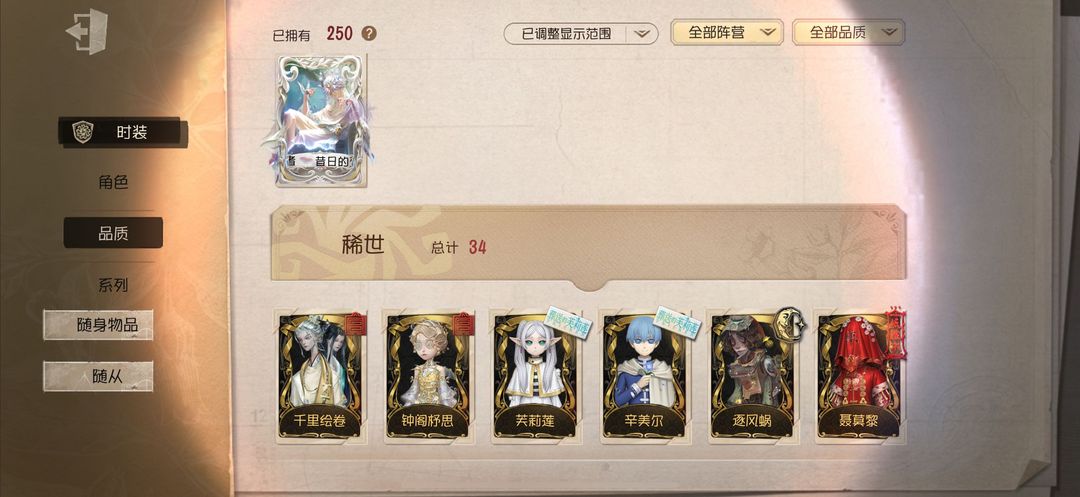Expand the 全部品质 quality filter
The height and width of the screenshot is (497, 1080).
point(849,32)
